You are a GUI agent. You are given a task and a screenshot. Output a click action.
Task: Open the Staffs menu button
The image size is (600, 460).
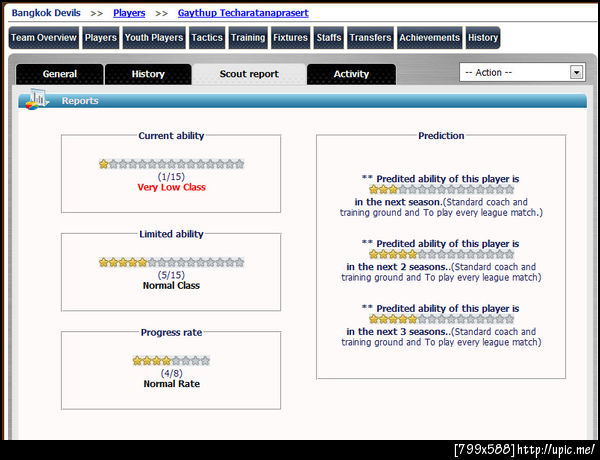pyautogui.click(x=329, y=38)
